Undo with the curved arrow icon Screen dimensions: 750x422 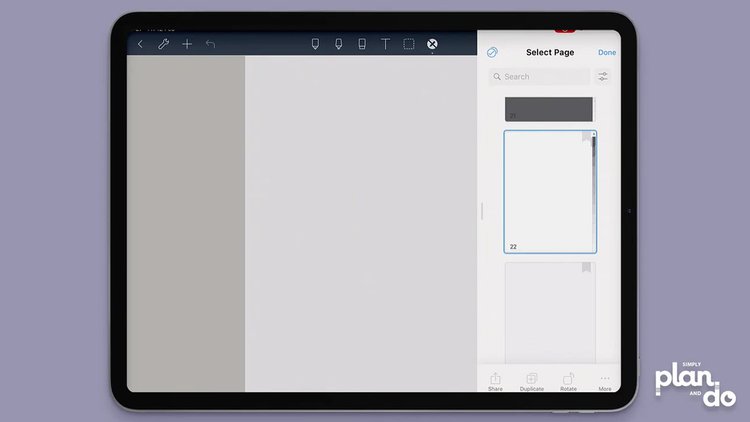click(210, 44)
